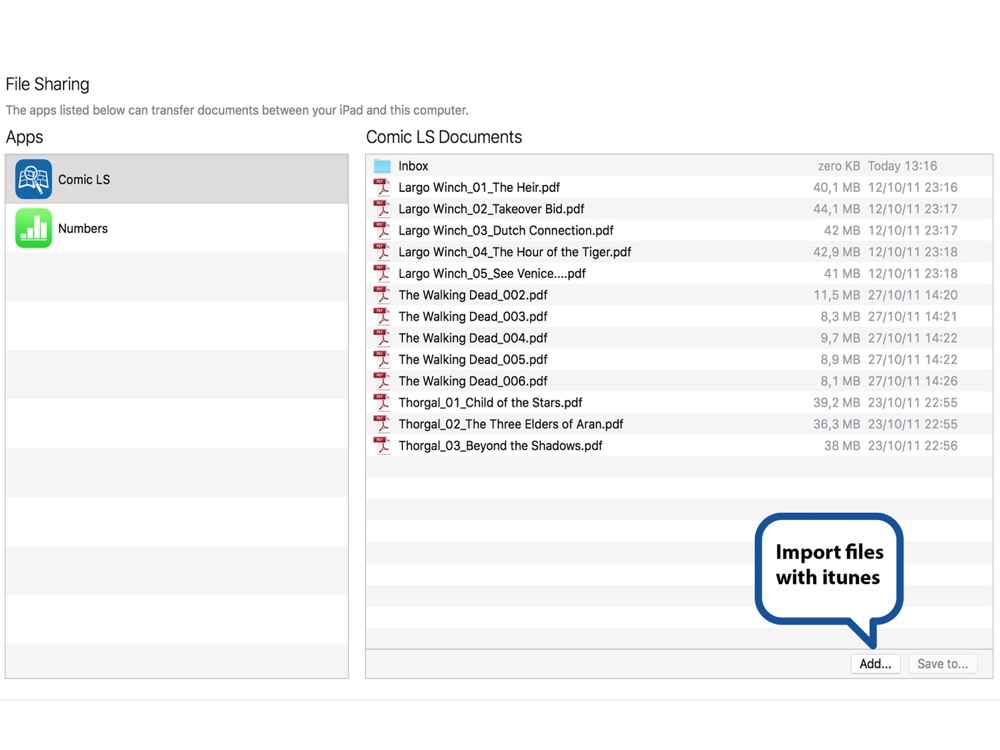Click the Add... button

point(875,664)
